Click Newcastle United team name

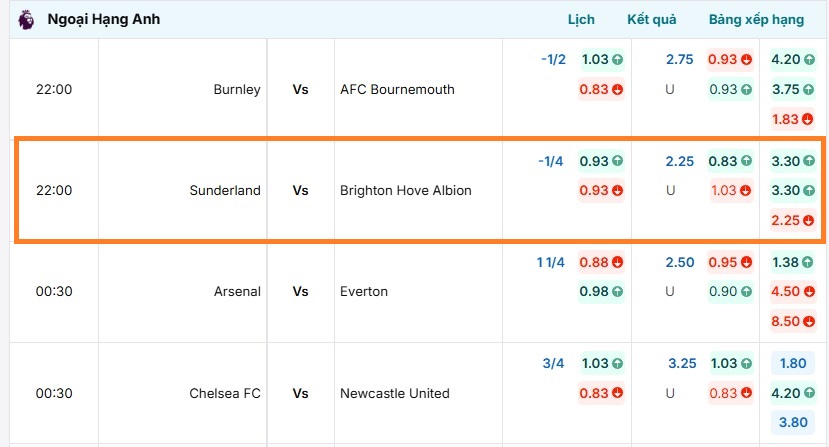coord(394,393)
